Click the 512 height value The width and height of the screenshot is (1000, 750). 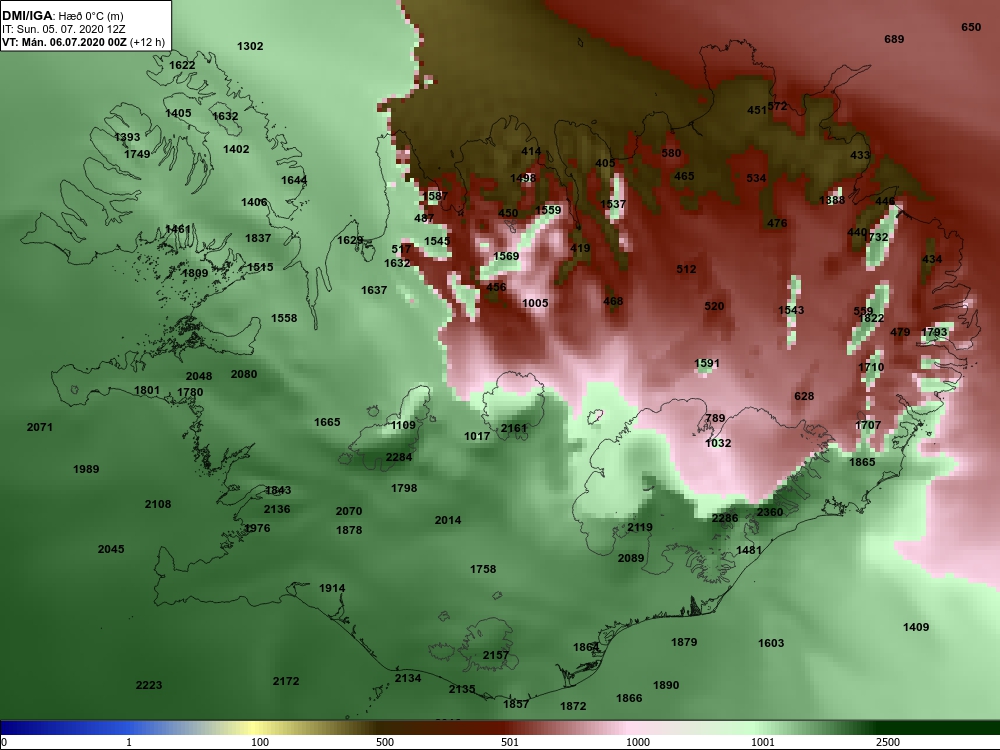686,270
